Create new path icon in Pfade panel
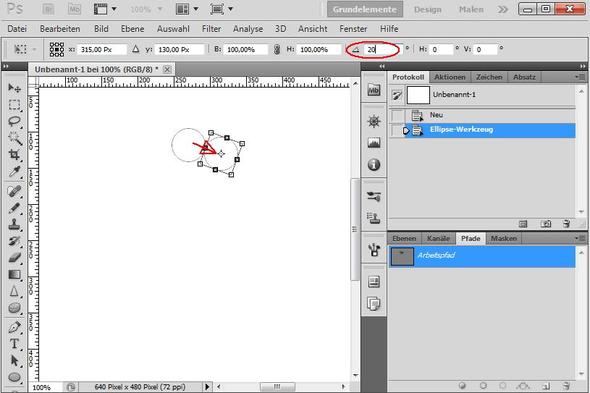 (546, 386)
